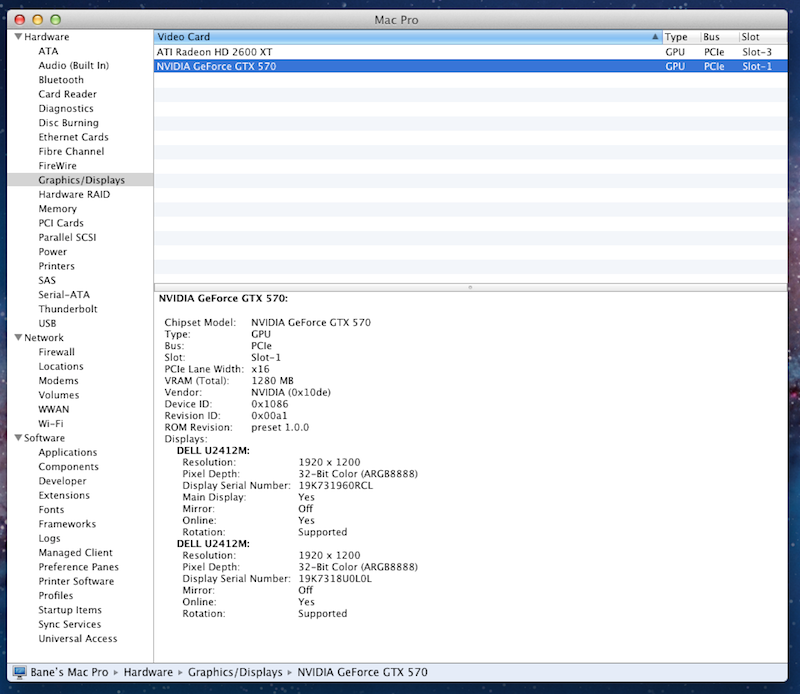Select Logs under Software

pos(49,537)
